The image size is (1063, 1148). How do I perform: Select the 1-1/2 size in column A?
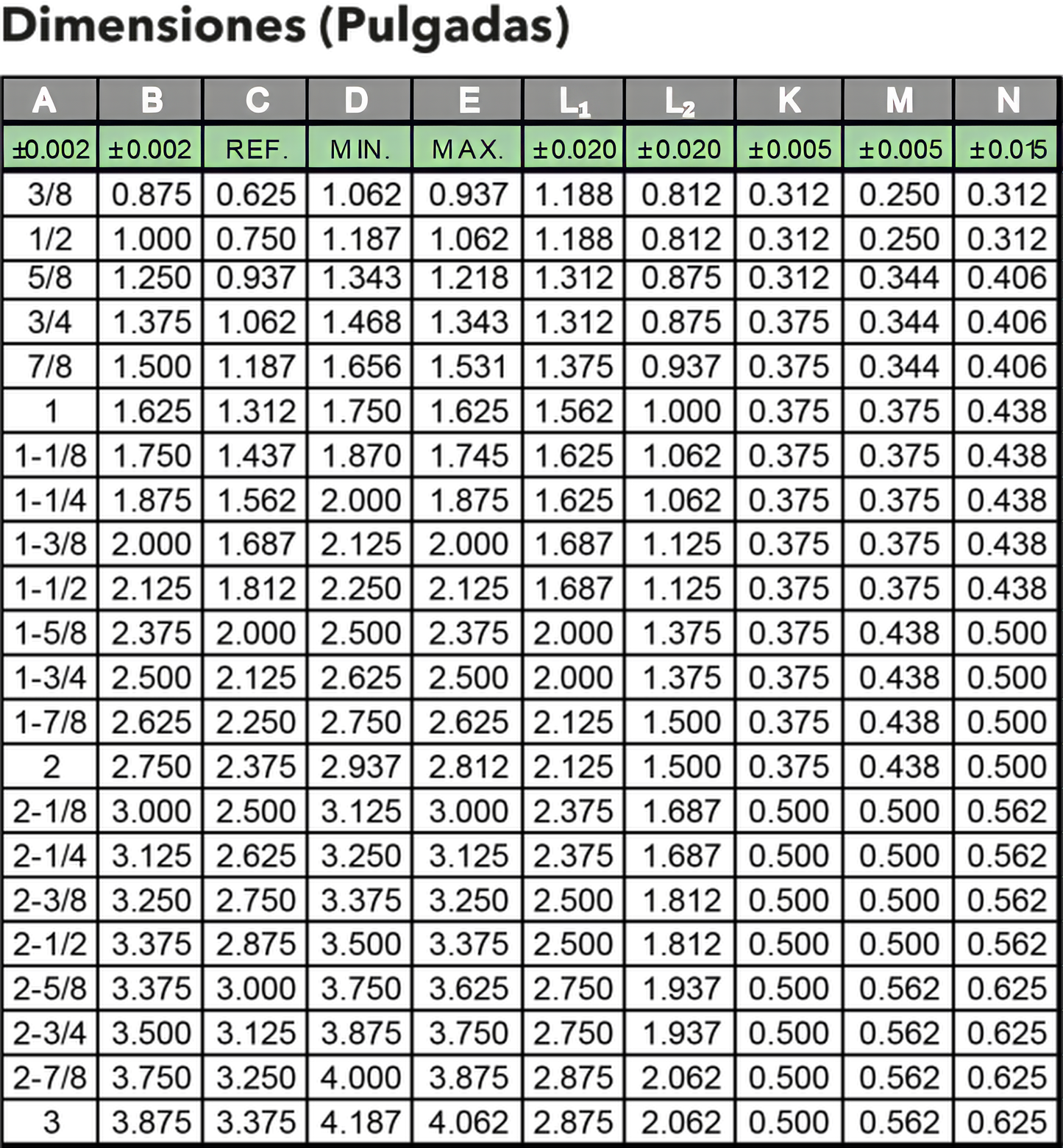[x=50, y=588]
